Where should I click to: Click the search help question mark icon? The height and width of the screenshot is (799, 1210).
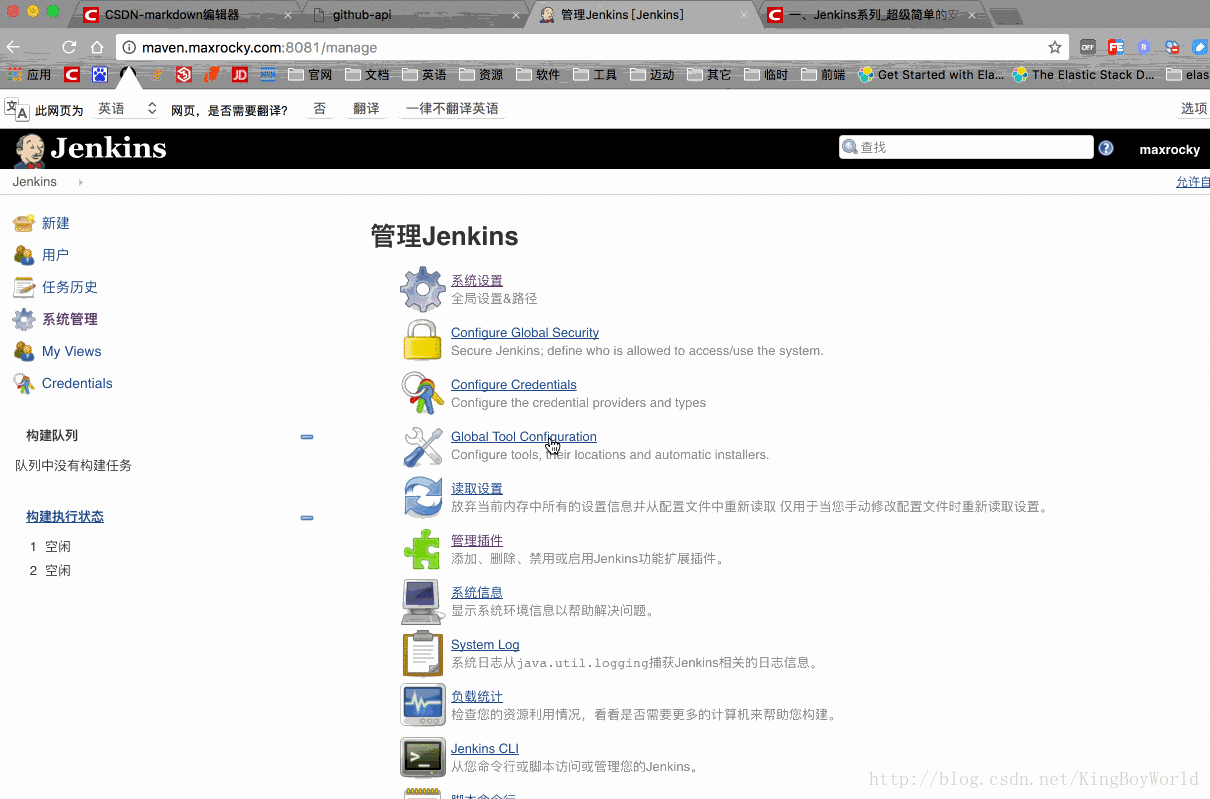[1106, 148]
